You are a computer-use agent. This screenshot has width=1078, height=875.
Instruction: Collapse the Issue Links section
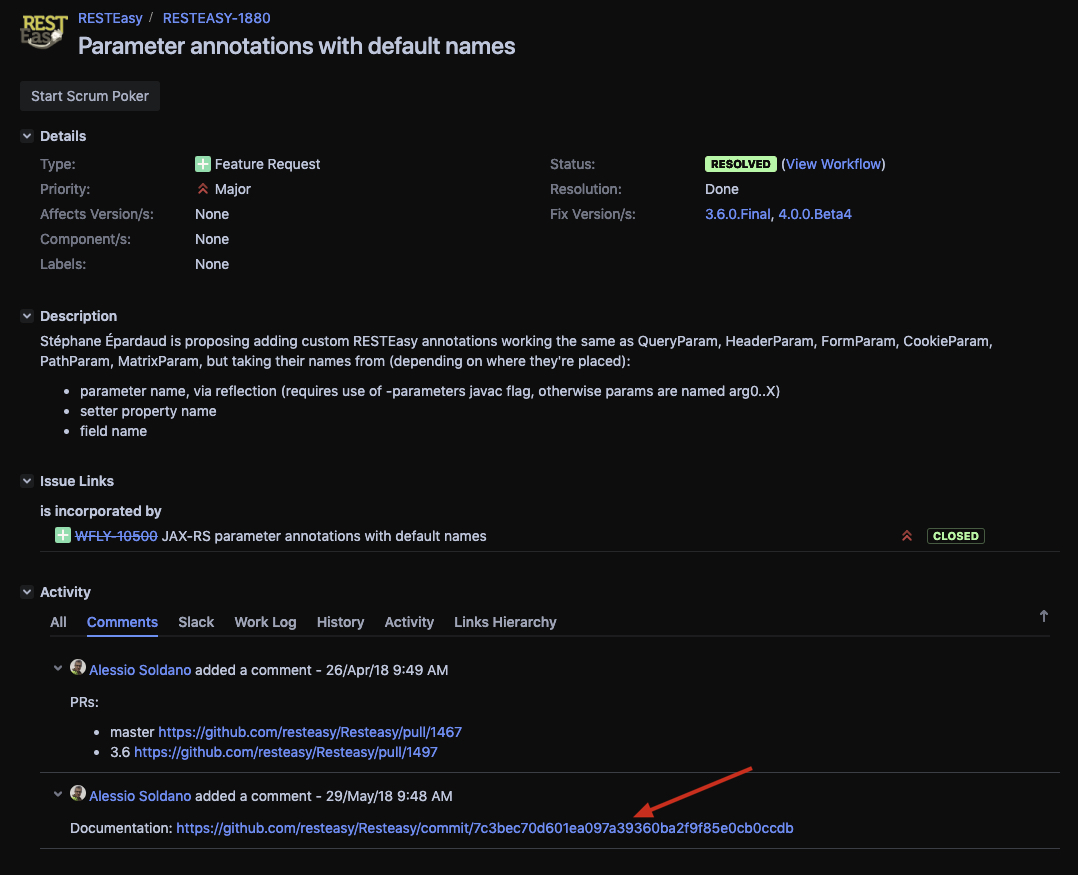27,480
